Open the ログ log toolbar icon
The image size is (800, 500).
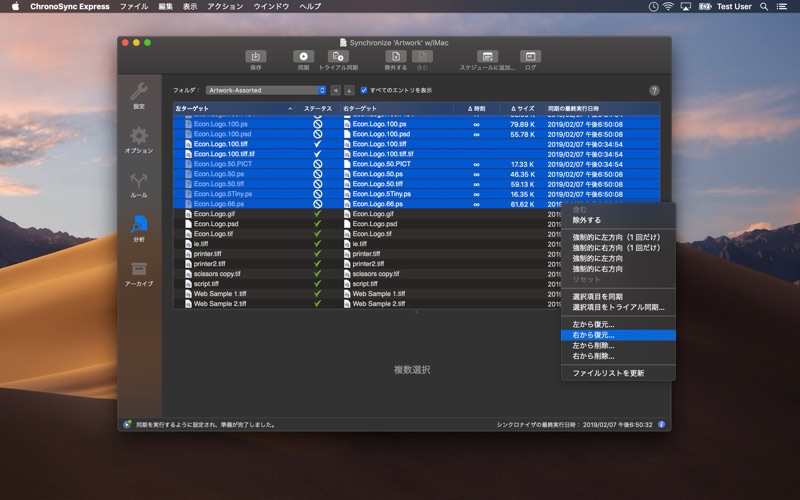[530, 57]
